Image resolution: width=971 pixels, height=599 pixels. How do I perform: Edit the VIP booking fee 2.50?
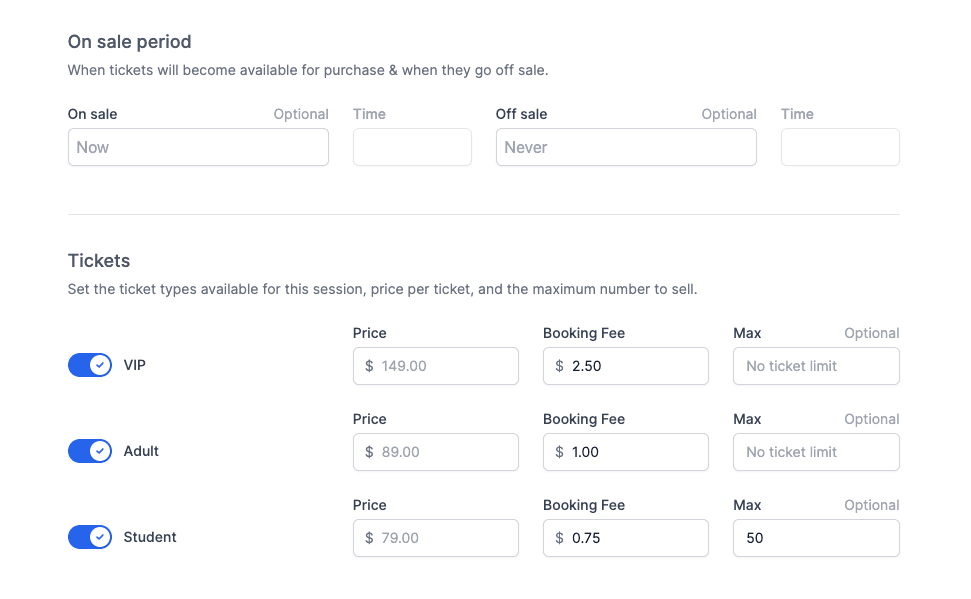click(x=626, y=366)
